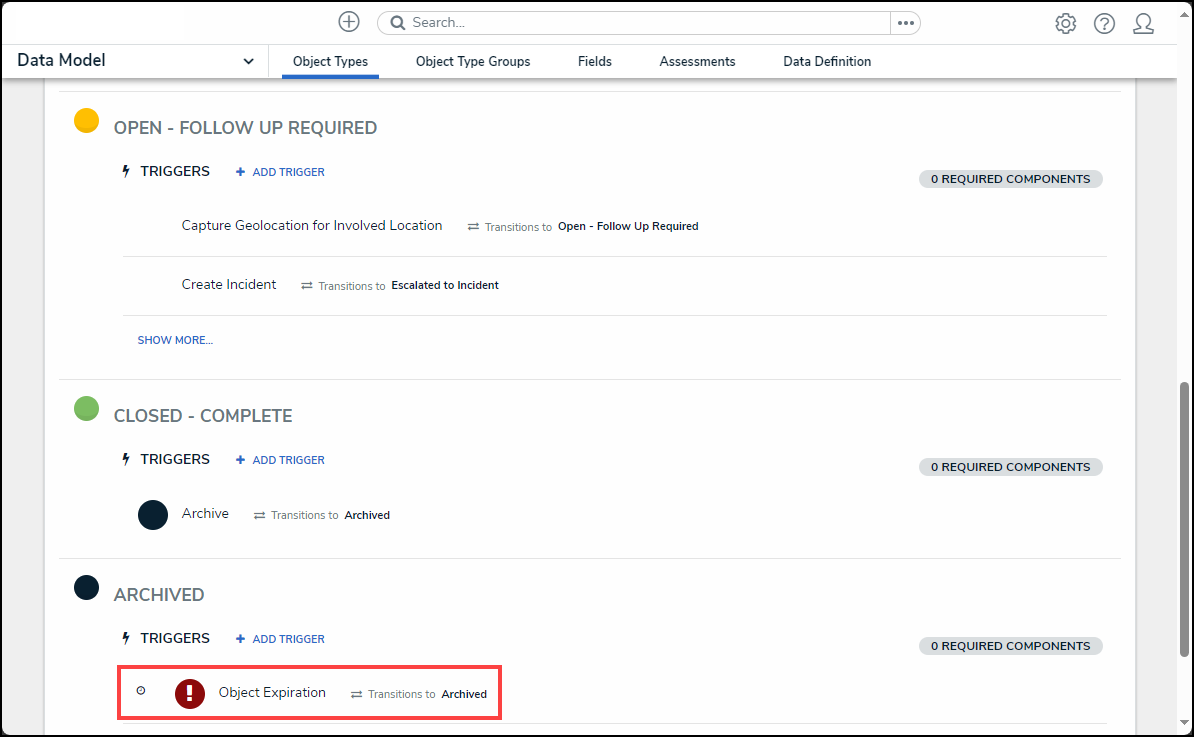Screen dimensions: 1194x737
Task: Switch to the Object Type Groups tab
Action: 473,62
